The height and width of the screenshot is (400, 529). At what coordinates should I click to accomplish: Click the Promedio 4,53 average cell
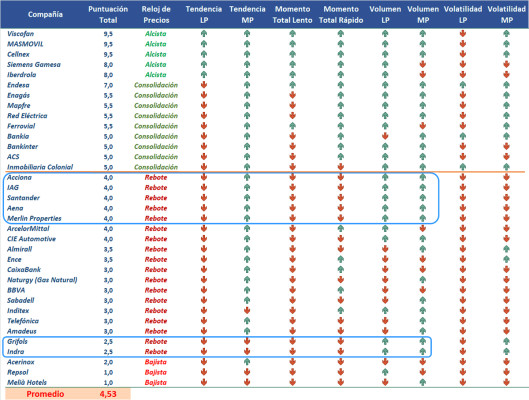(68, 394)
